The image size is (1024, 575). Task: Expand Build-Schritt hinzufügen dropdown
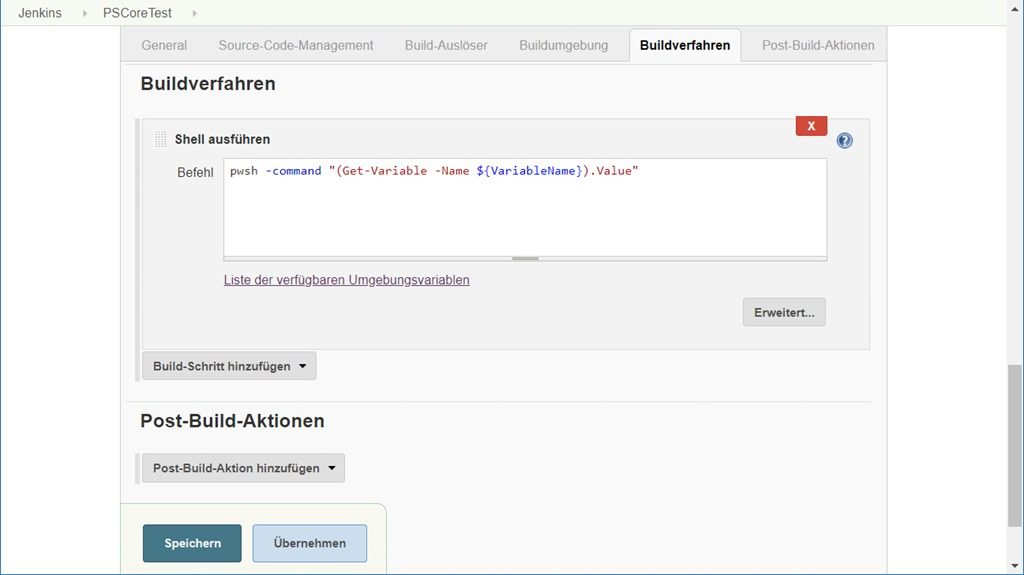pos(229,366)
